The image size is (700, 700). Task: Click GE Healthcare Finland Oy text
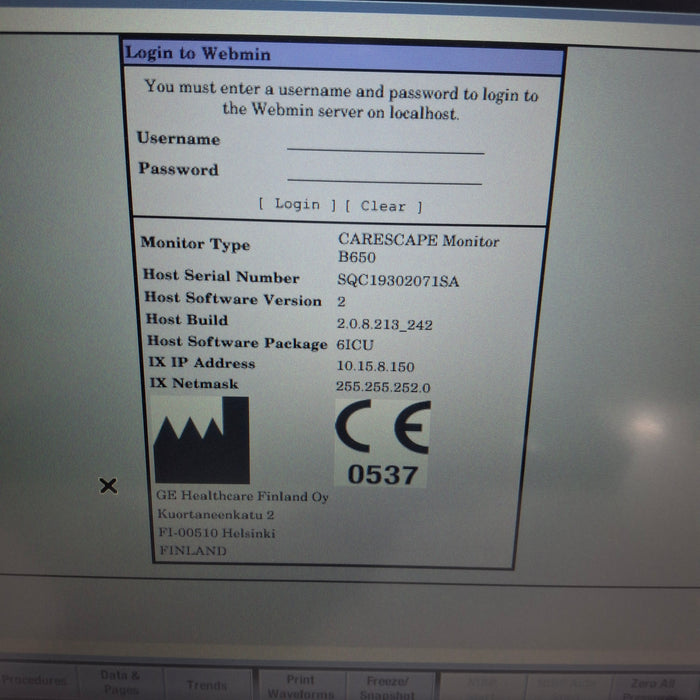coord(242,496)
